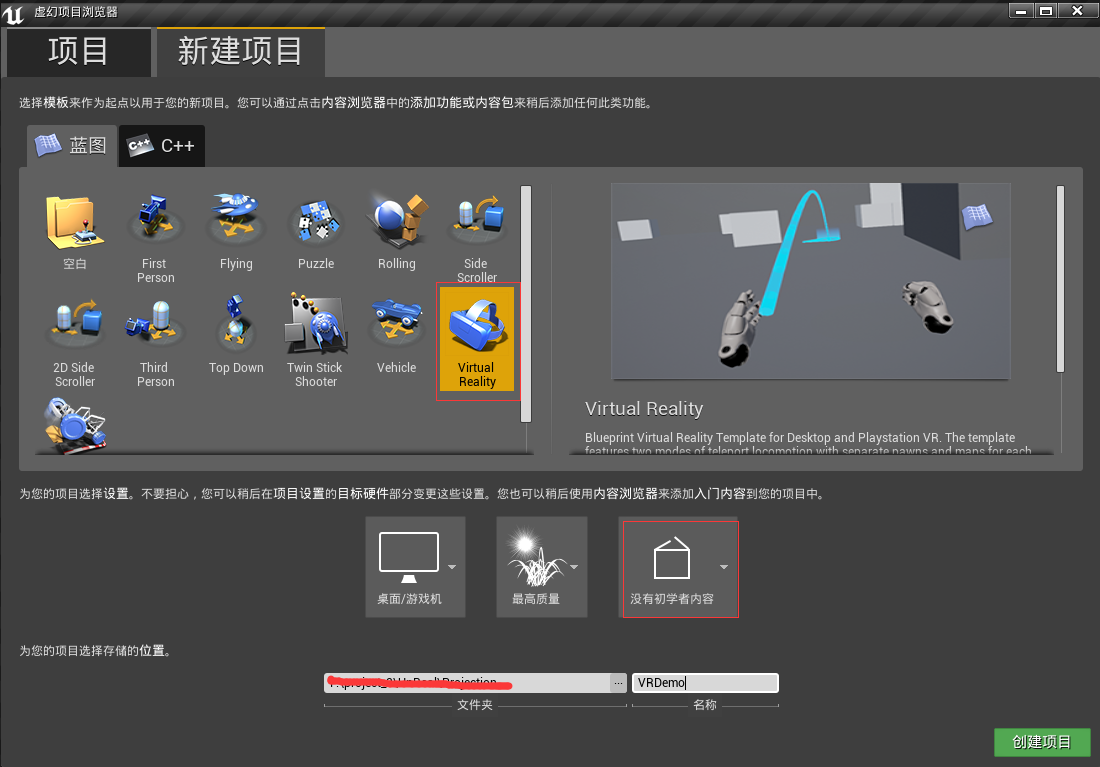The image size is (1100, 767).
Task: Open the folder browse dialog with ... button
Action: pyautogui.click(x=618, y=682)
